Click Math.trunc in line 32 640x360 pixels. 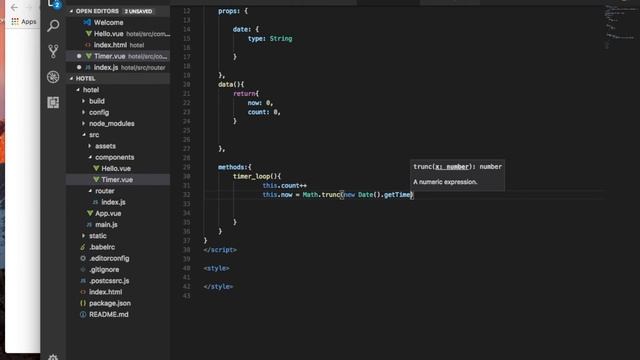click(x=321, y=195)
